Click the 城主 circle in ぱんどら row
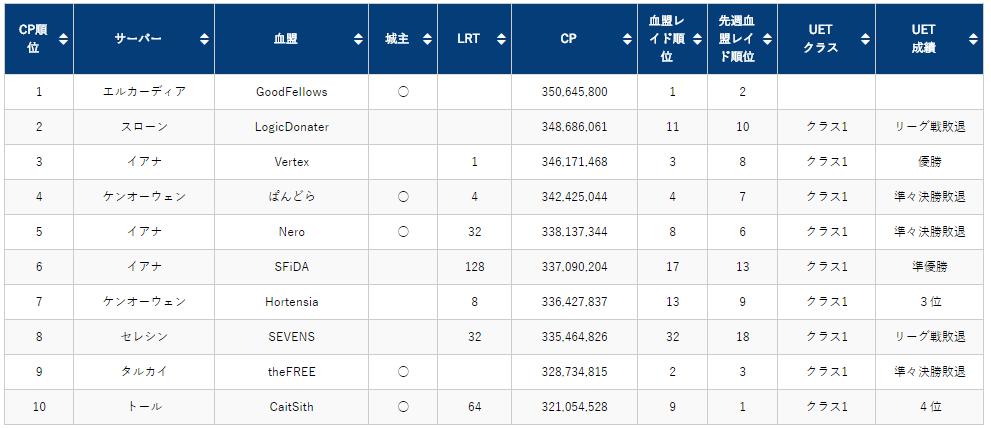Image resolution: width=991 pixels, height=429 pixels. click(403, 197)
